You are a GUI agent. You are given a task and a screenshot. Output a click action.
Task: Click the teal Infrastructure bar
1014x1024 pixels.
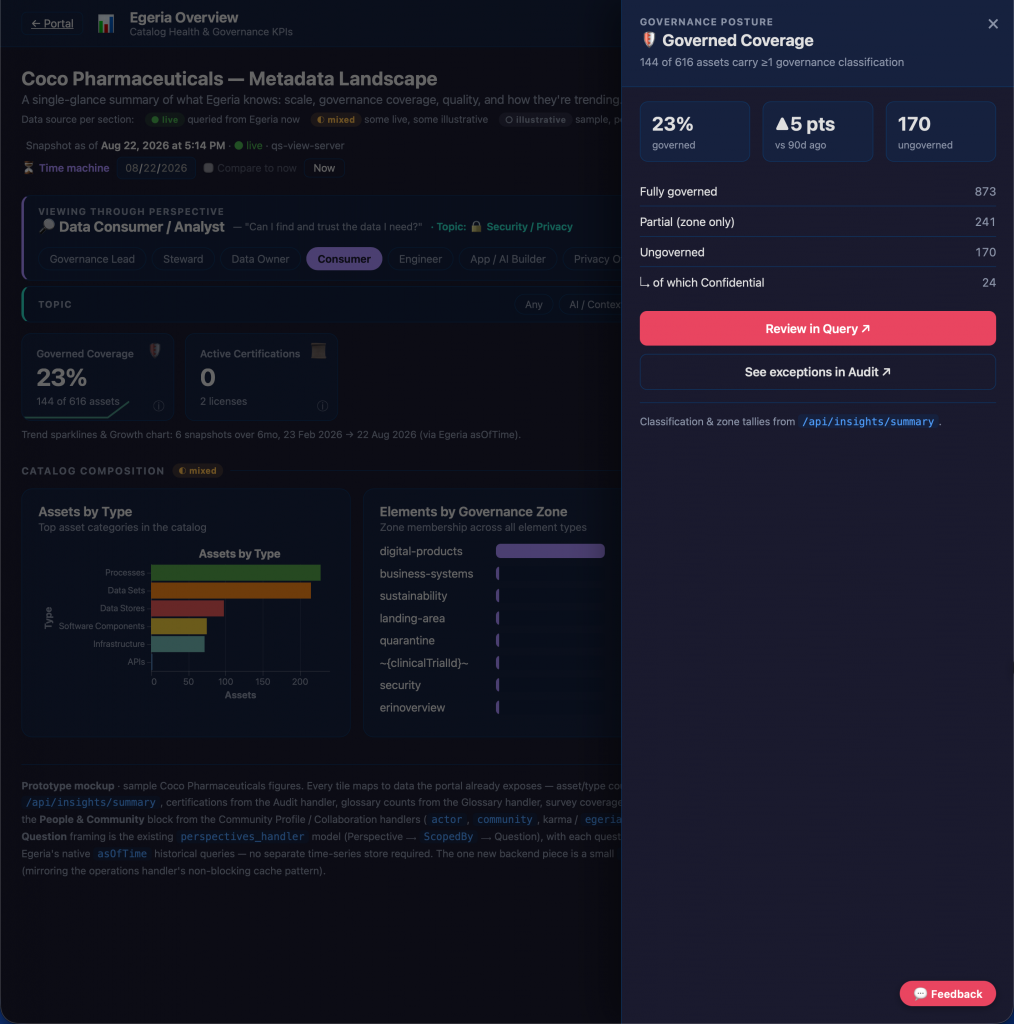tap(178, 644)
